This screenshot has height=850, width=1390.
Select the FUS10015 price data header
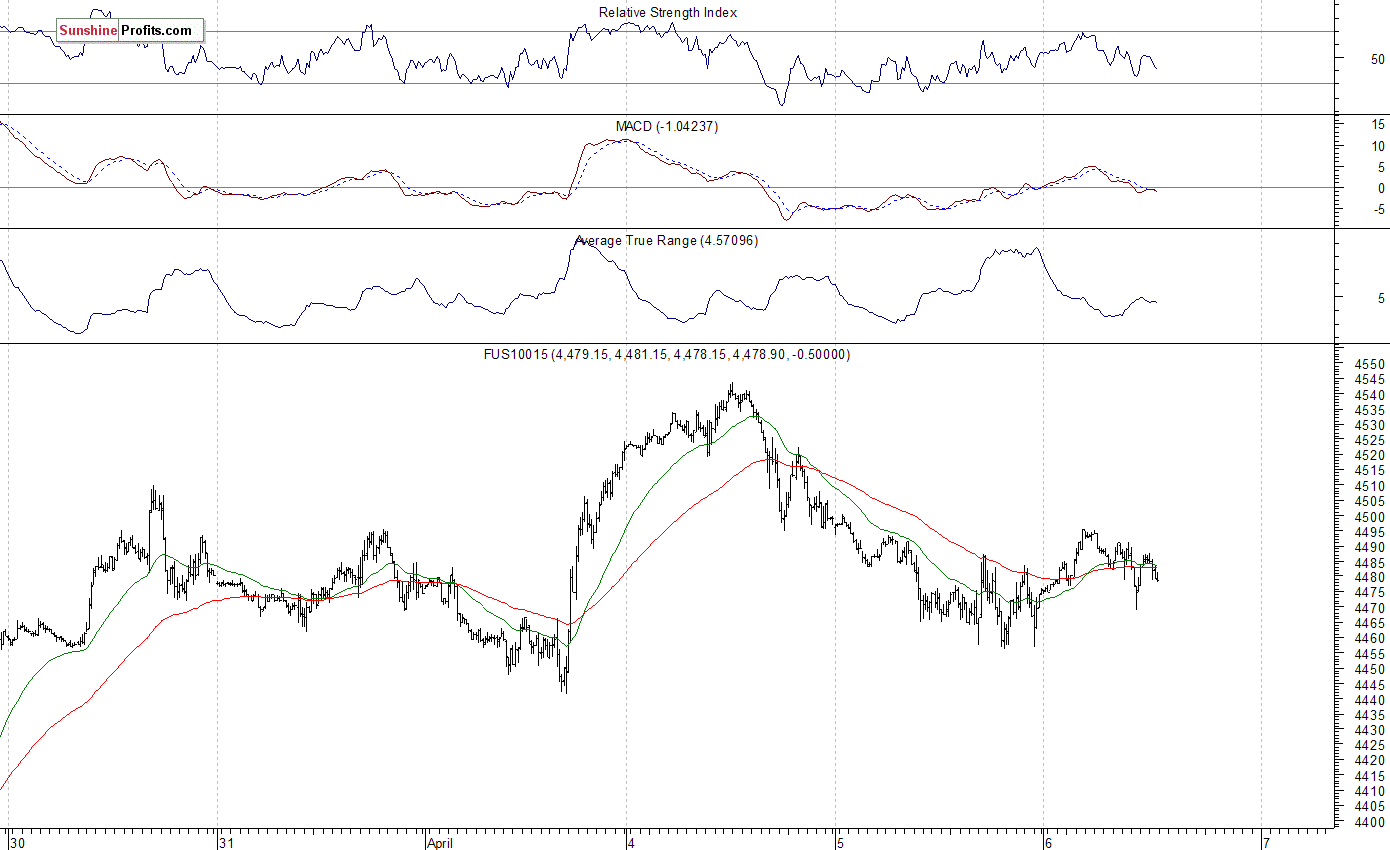[x=667, y=354]
